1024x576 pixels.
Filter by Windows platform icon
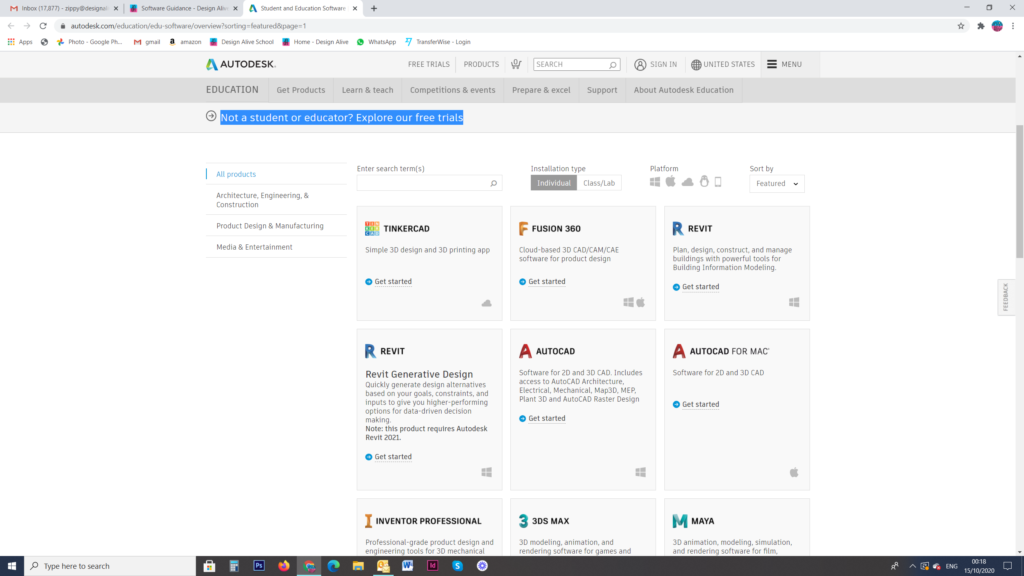pyautogui.click(x=654, y=182)
